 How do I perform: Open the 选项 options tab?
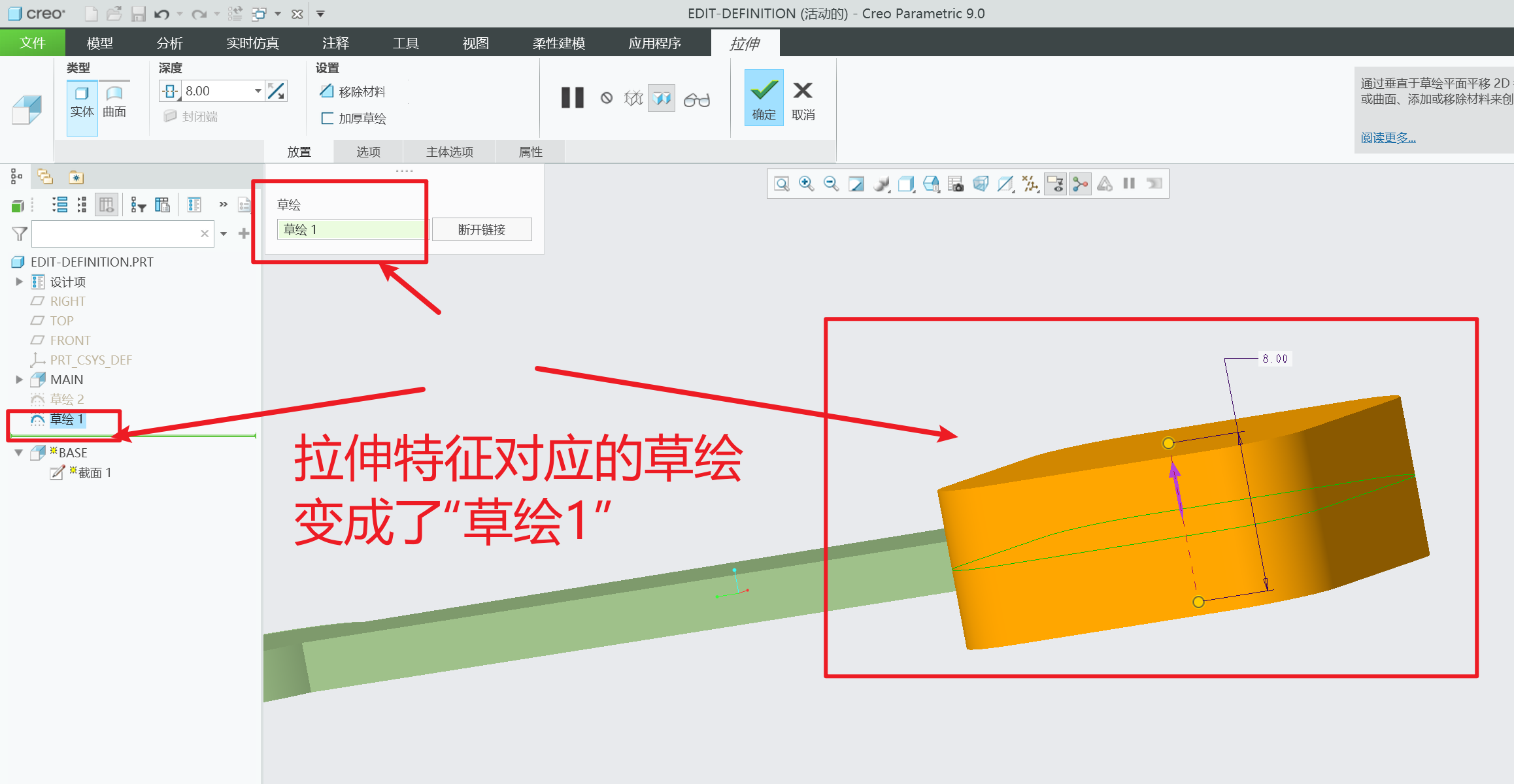(x=368, y=152)
